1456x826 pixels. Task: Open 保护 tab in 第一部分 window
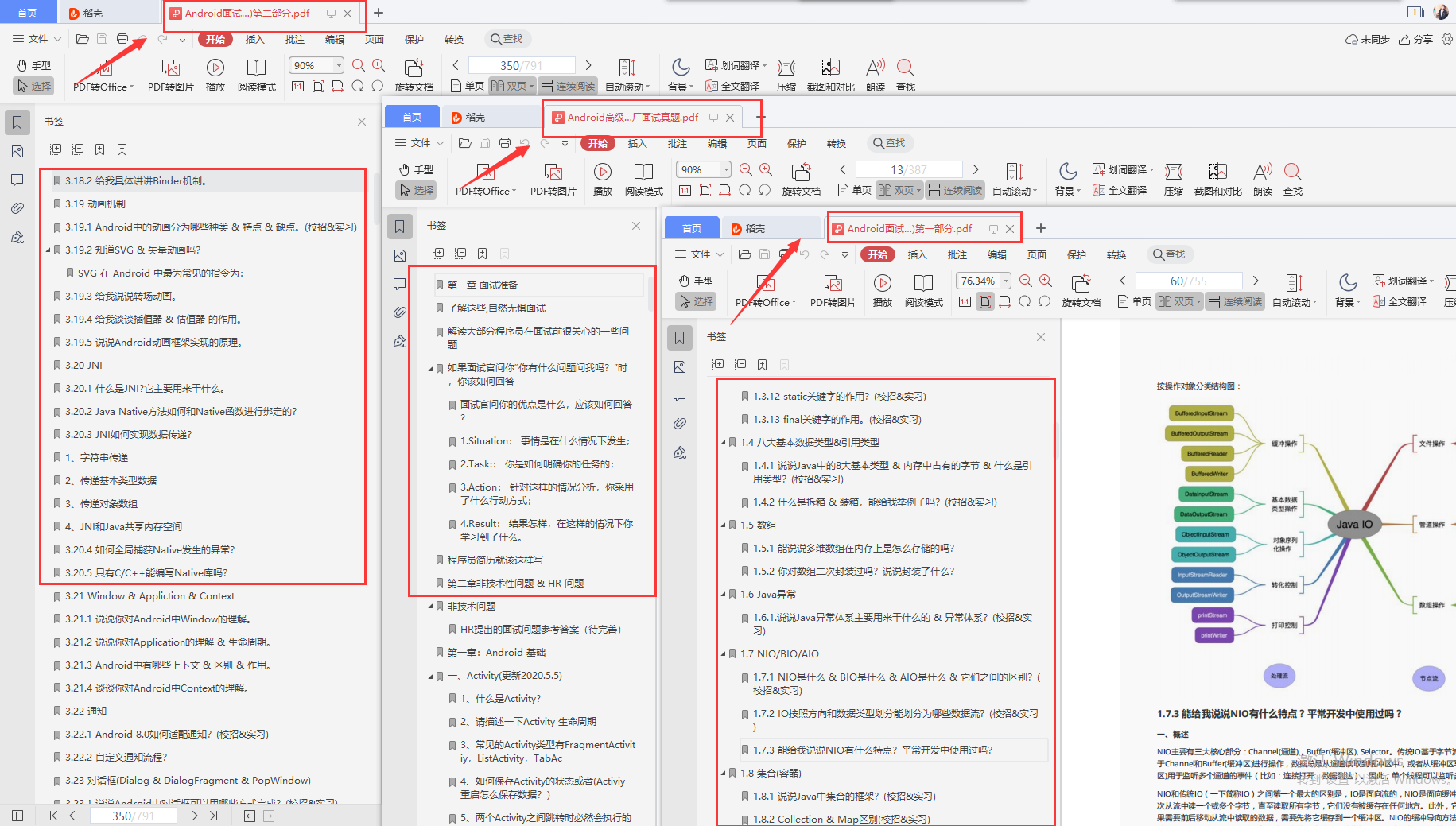[x=1076, y=254]
